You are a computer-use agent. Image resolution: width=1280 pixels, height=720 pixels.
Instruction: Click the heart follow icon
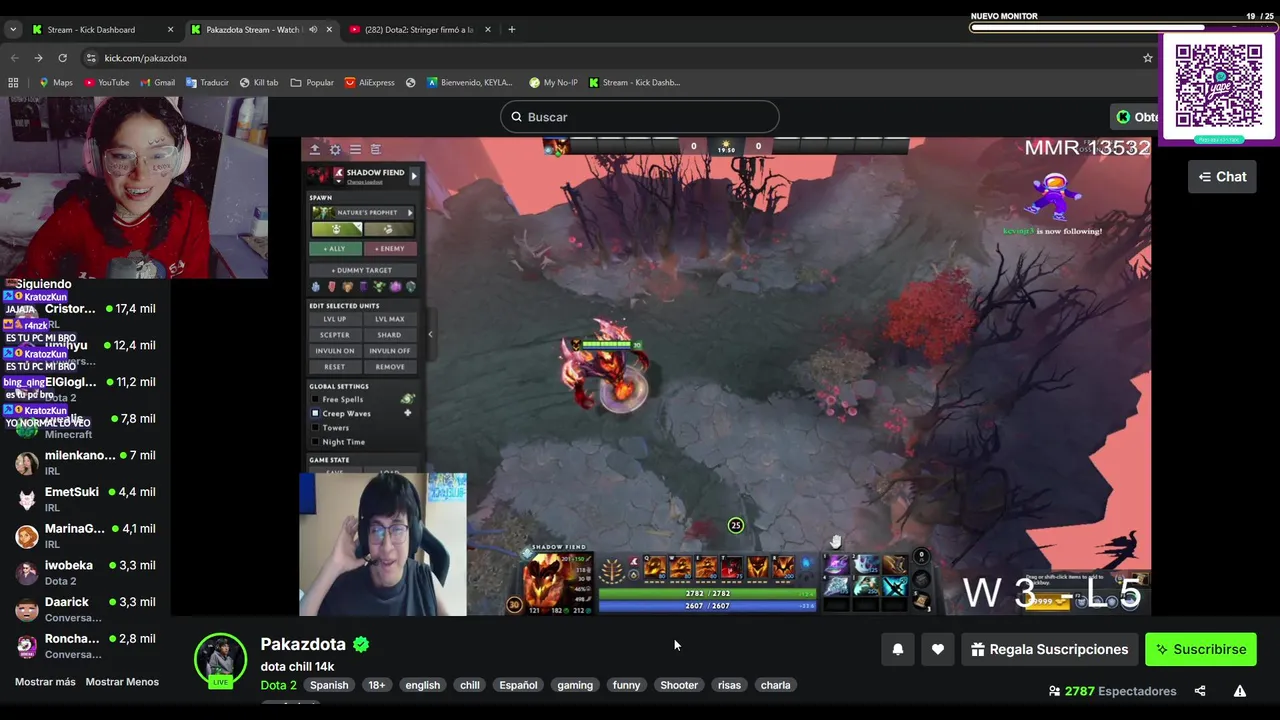coord(937,649)
